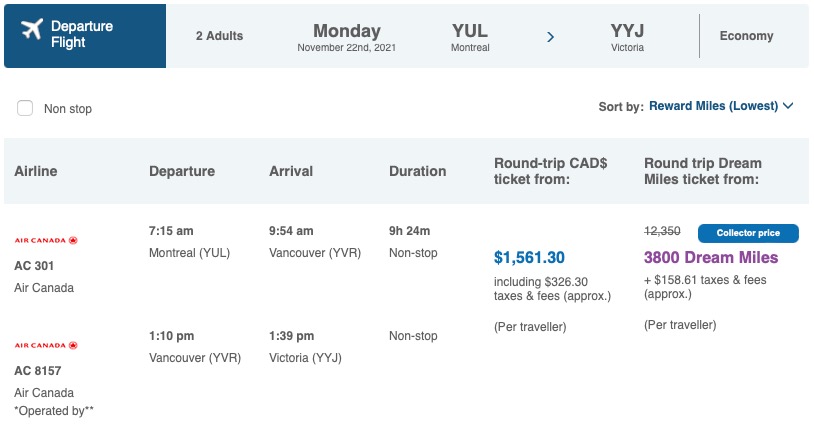Enable the Non stop checkbox
Viewport: 814px width, 424px height.
(25, 108)
